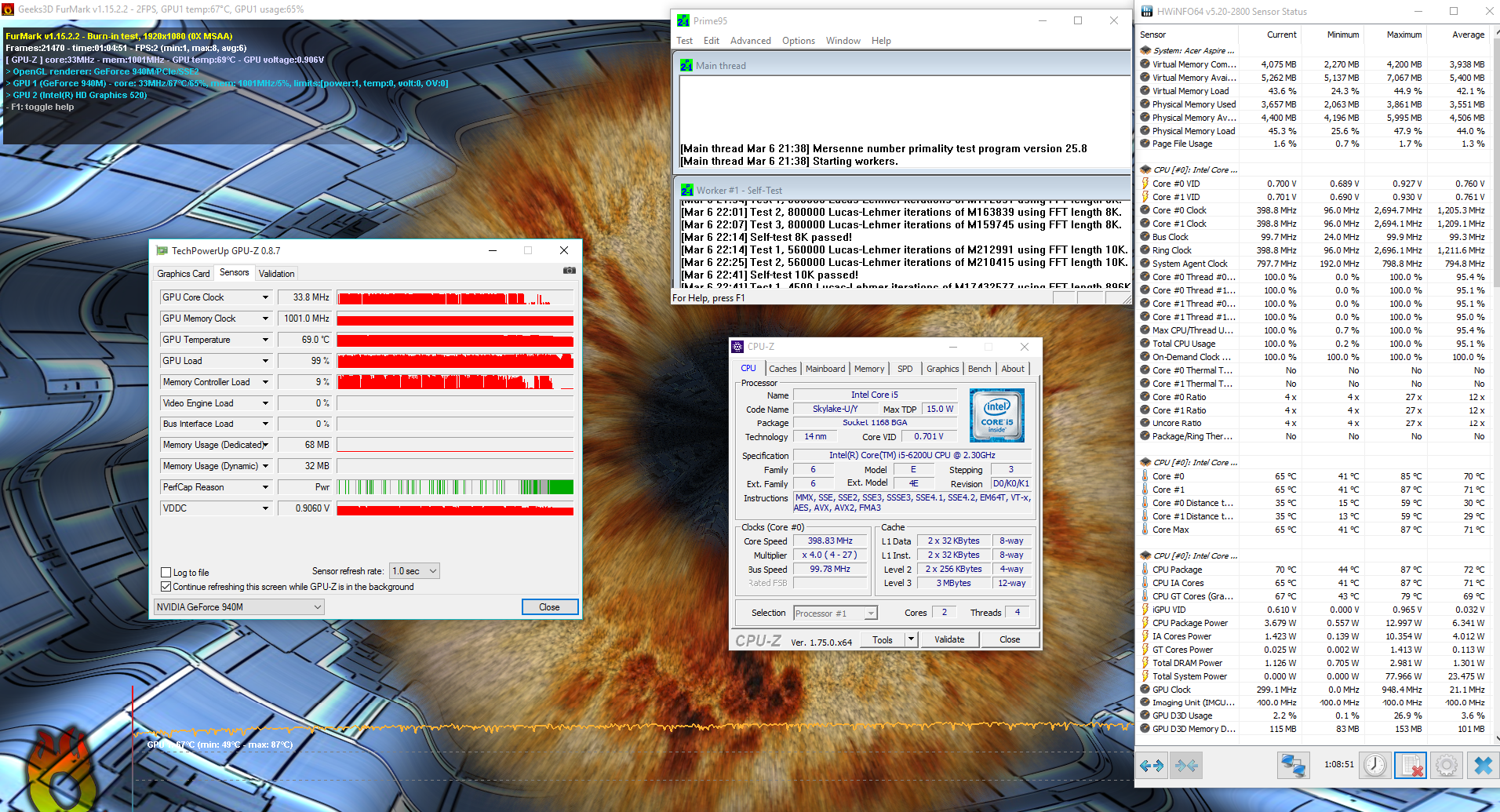Screen dimensions: 1500x812
Task: Click the Bus Clock sensor icon
Action: [1145, 237]
